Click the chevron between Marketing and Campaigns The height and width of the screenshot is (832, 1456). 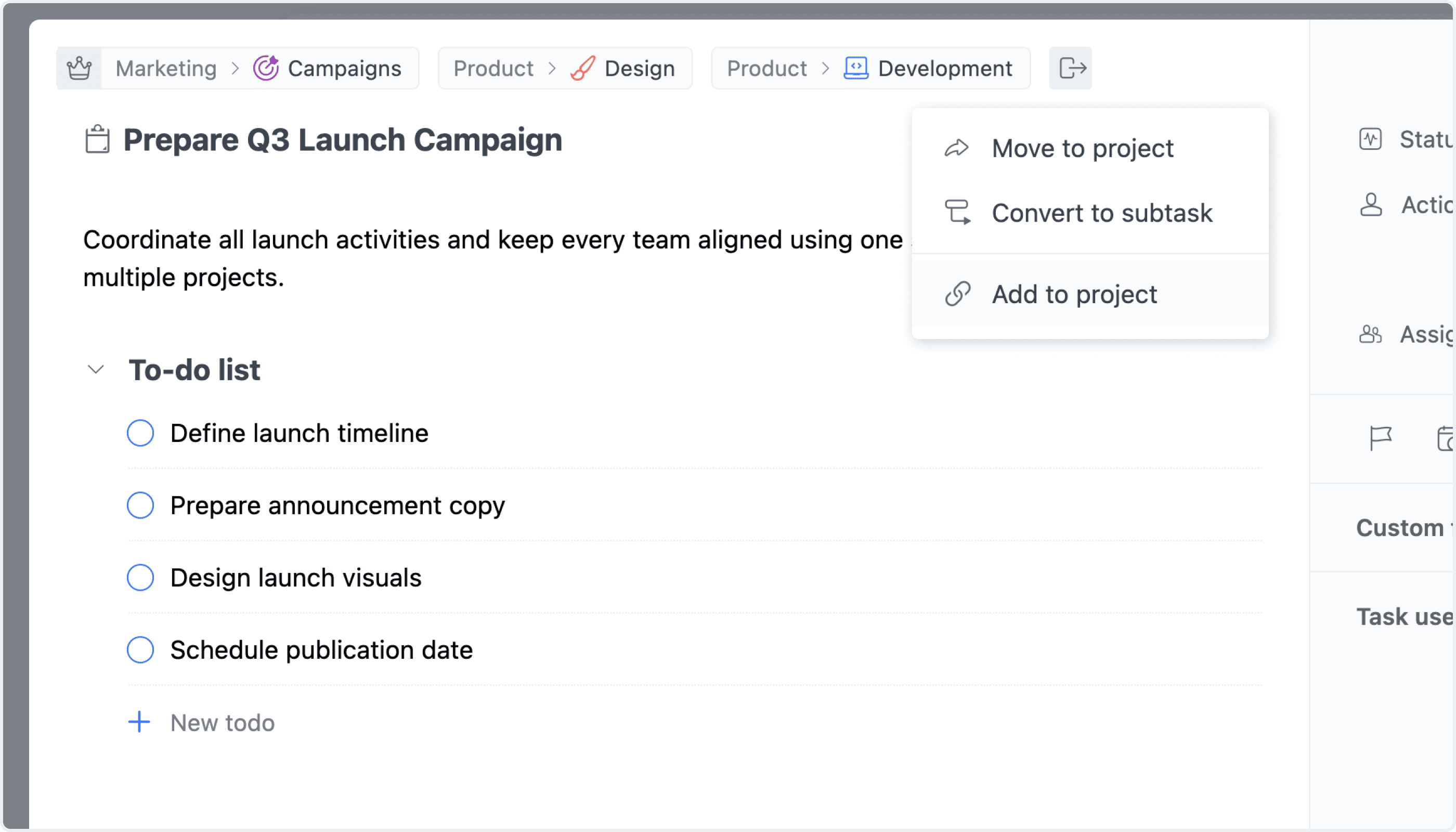(235, 69)
